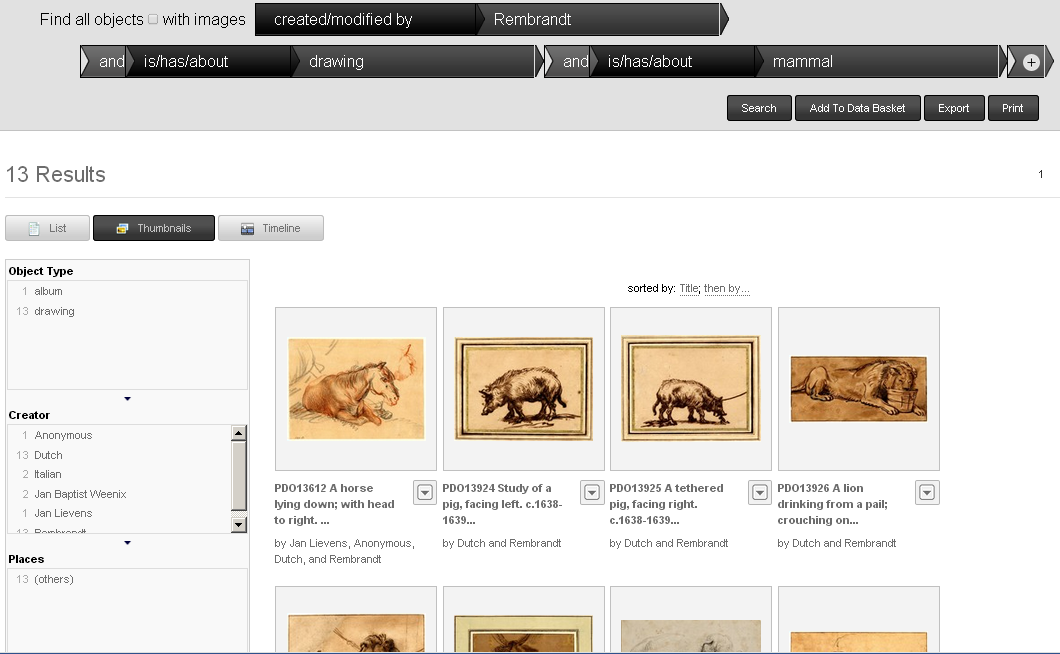This screenshot has height=654, width=1060.
Task: Filter by object type 'drawing'
Action: pos(54,311)
